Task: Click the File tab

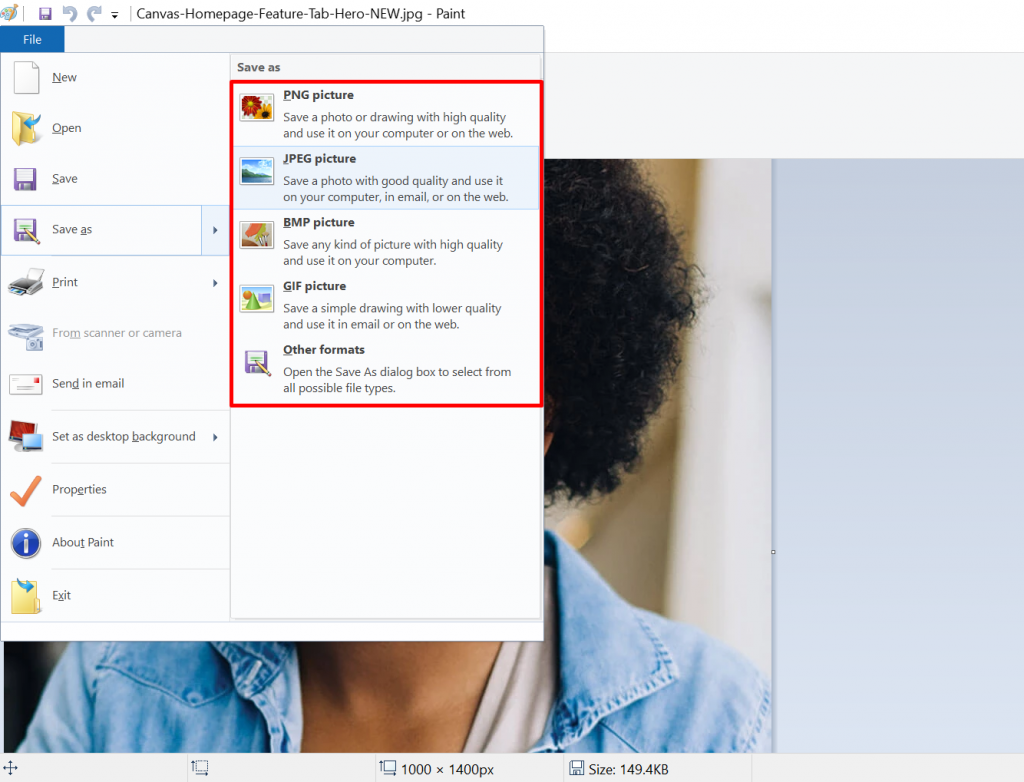Action: tap(32, 39)
